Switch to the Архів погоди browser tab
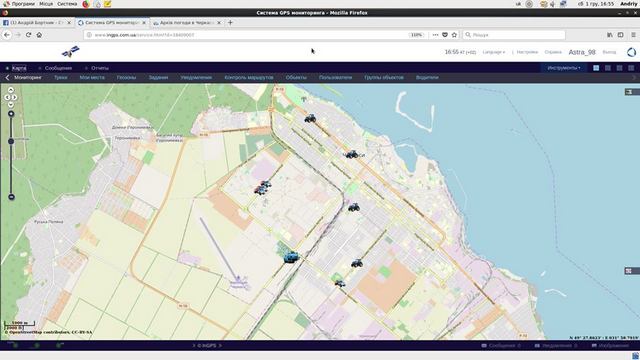 tap(187, 23)
